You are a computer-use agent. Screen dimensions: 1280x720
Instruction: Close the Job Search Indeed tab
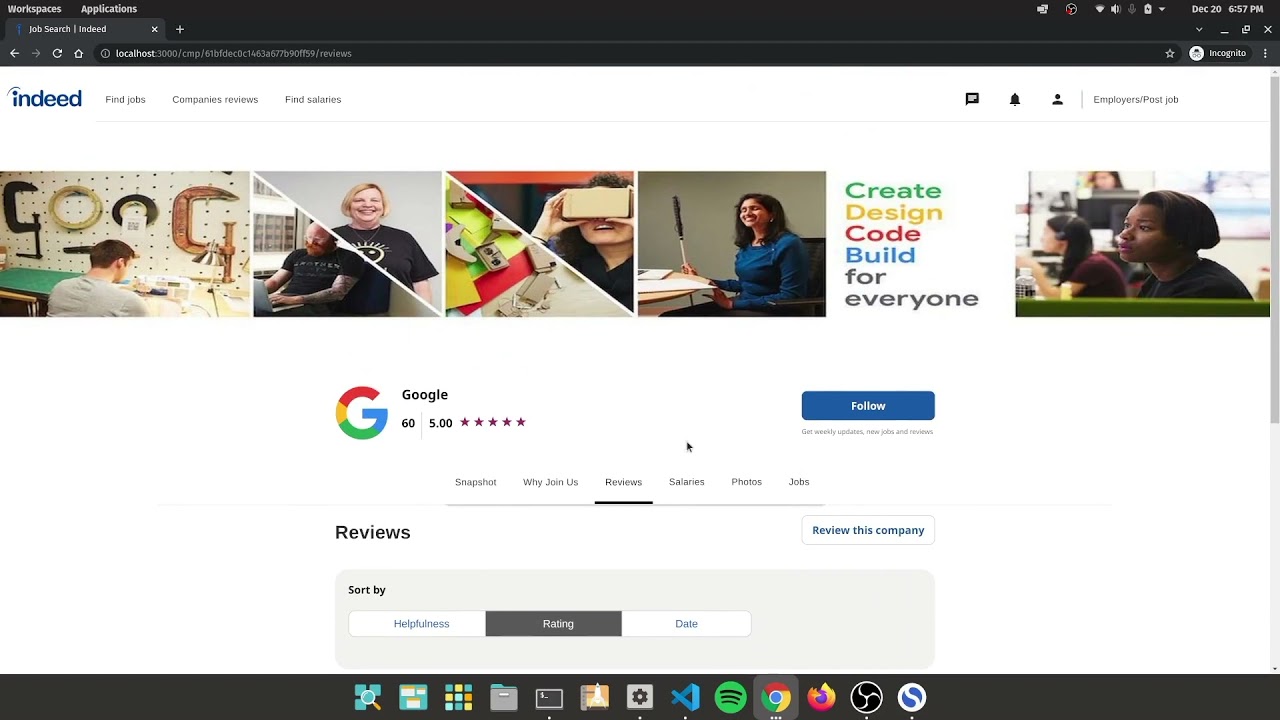(x=154, y=29)
